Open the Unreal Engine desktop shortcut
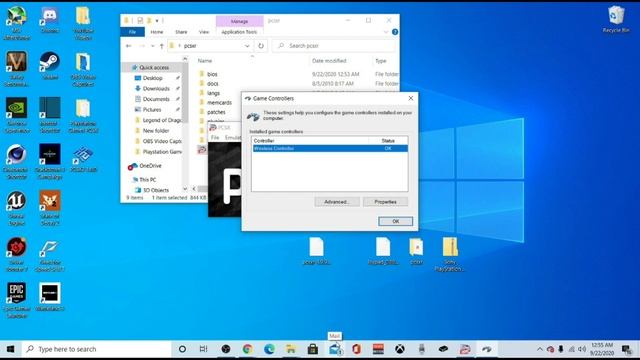This screenshot has width=640, height=360. pos(16,208)
